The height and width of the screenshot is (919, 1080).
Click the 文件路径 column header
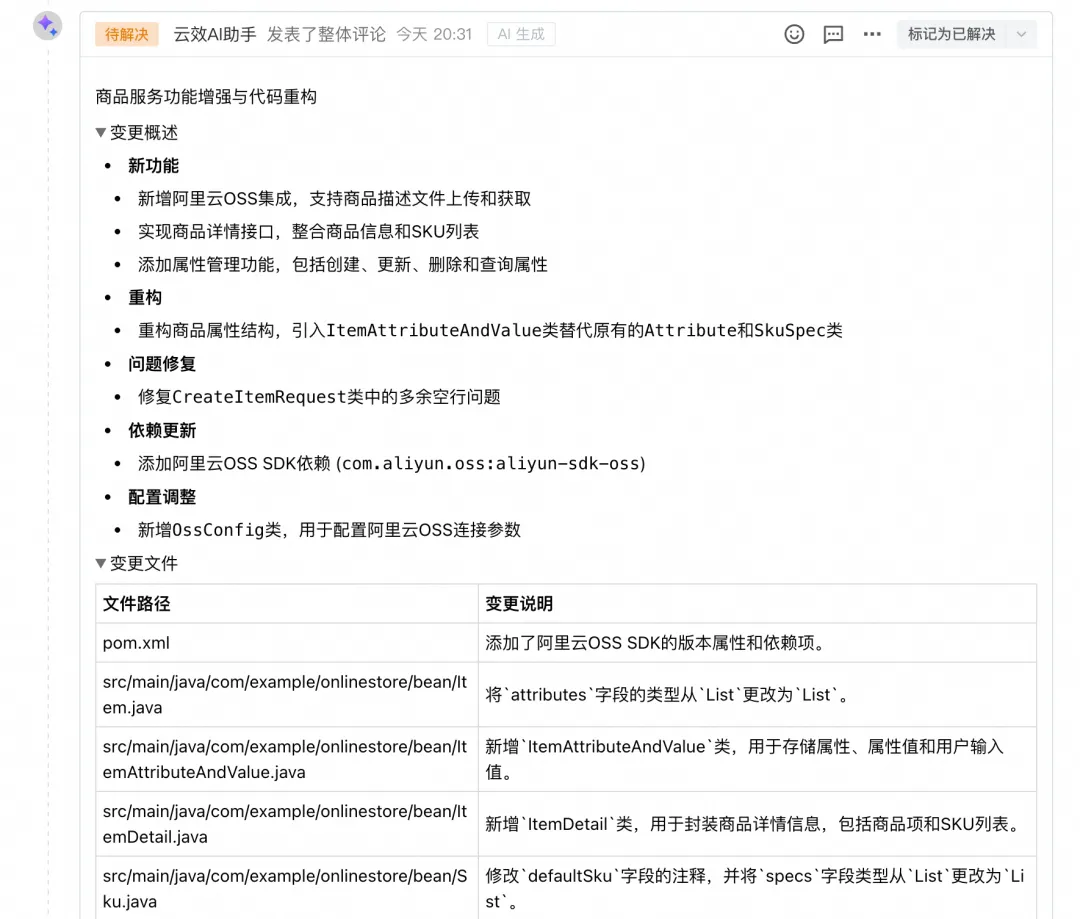[287, 604]
